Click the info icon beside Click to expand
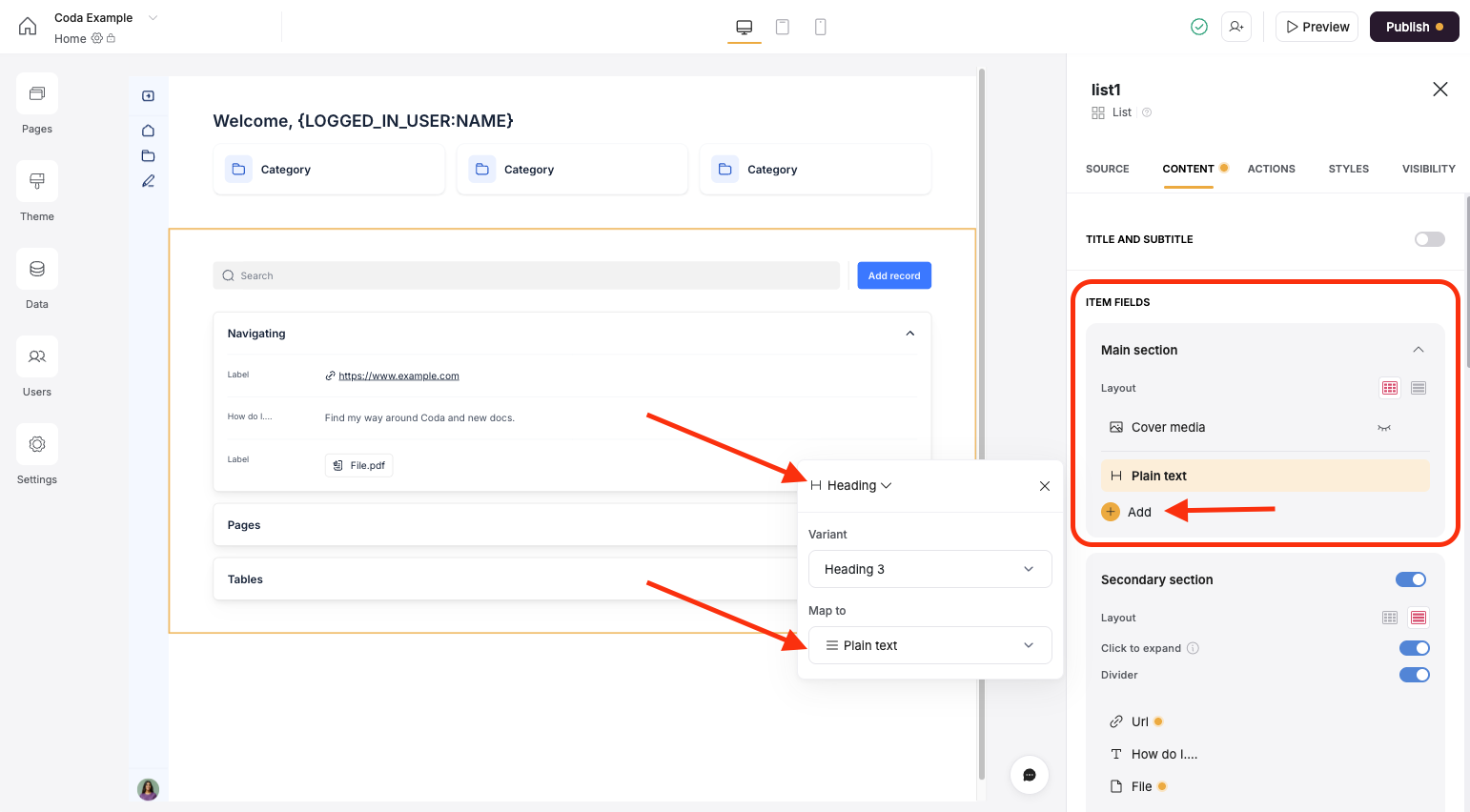This screenshot has height=812, width=1470. point(1193,648)
